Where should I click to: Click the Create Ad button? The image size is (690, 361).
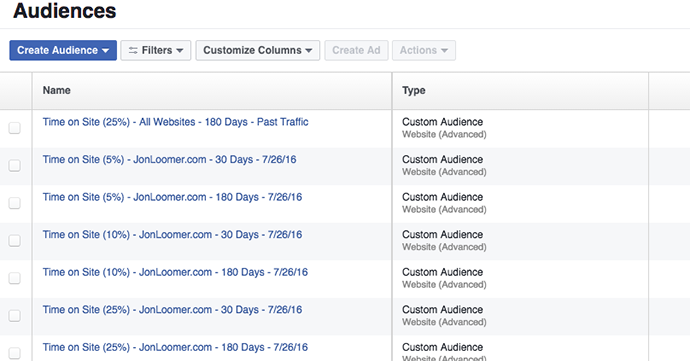tap(356, 50)
